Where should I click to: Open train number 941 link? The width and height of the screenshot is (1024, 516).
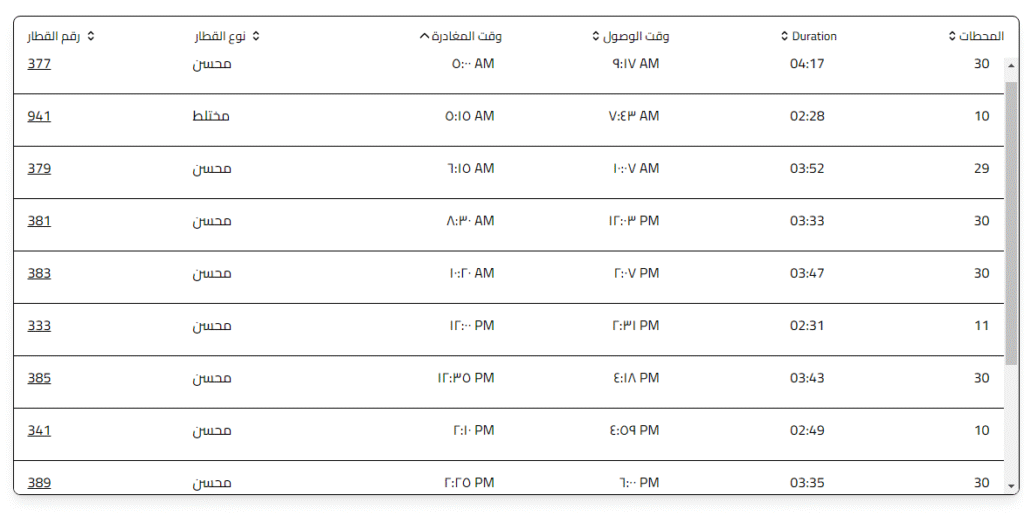(39, 116)
